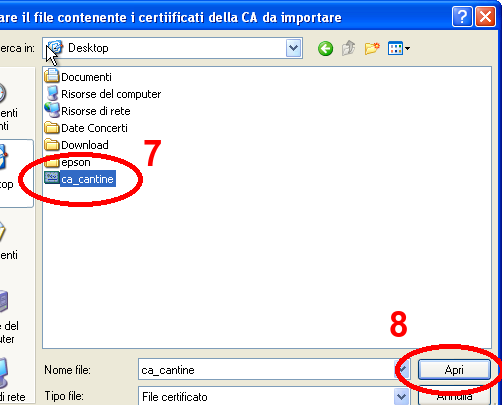Select Risorse del computer item

pos(103,94)
